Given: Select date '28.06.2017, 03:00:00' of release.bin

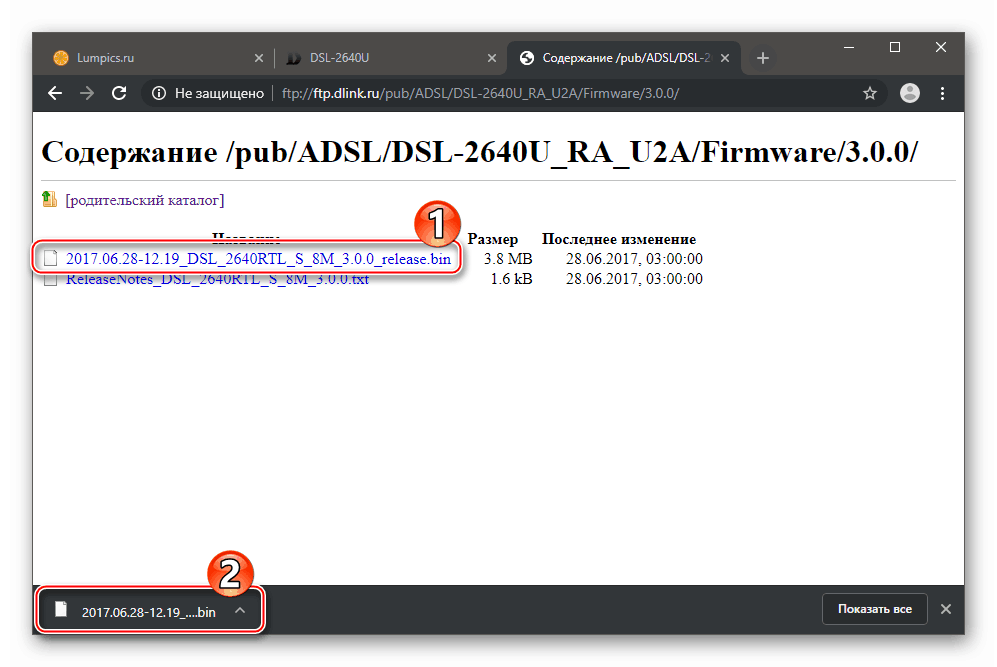Looking at the screenshot, I should 634,259.
